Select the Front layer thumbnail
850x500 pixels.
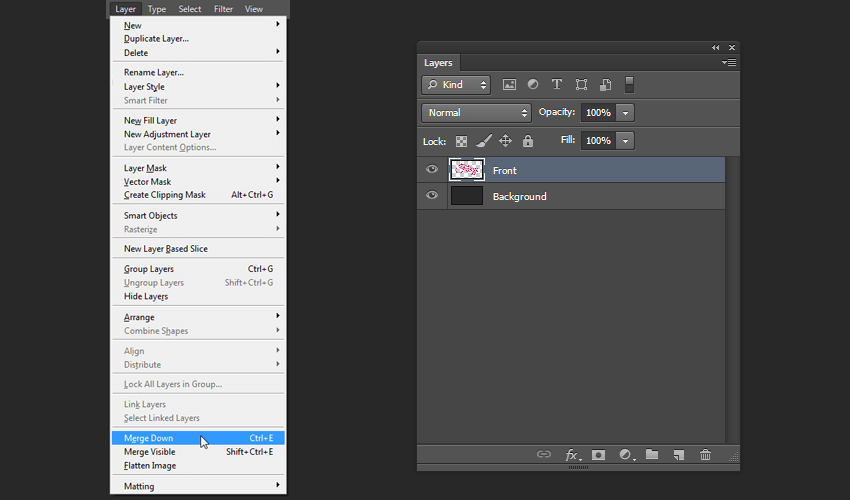[467, 170]
